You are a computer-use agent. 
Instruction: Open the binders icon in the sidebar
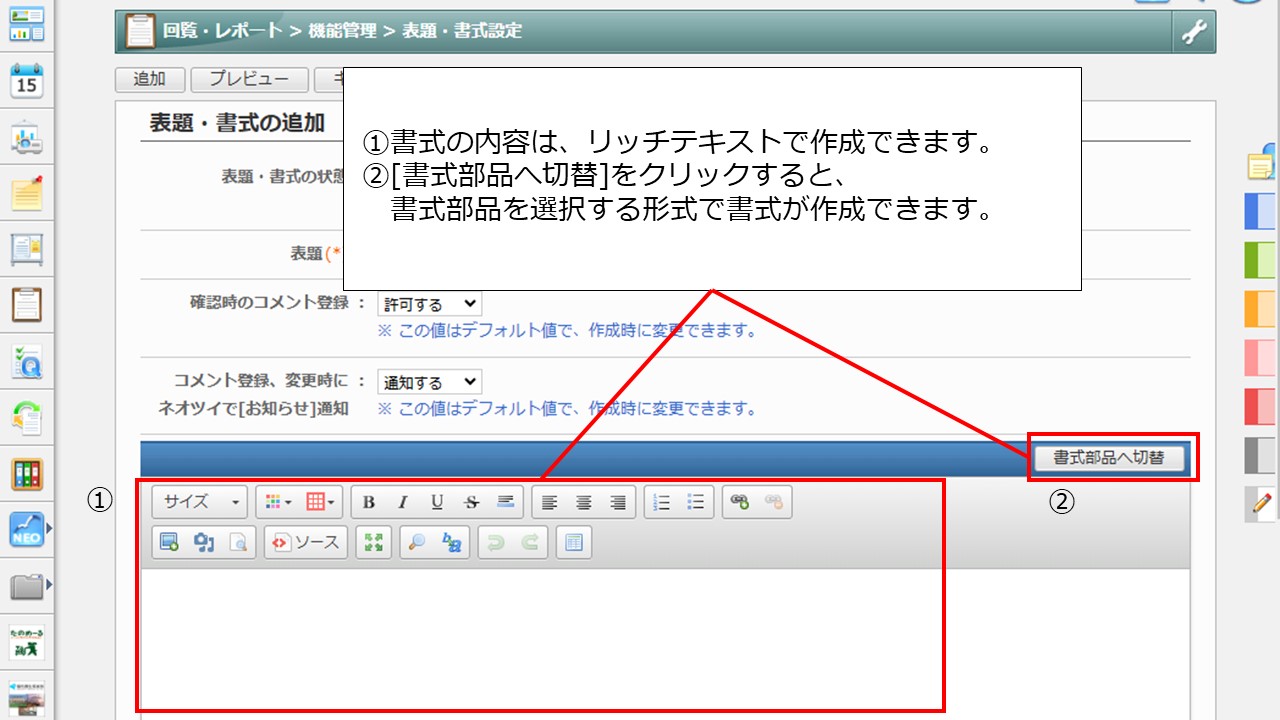click(27, 473)
